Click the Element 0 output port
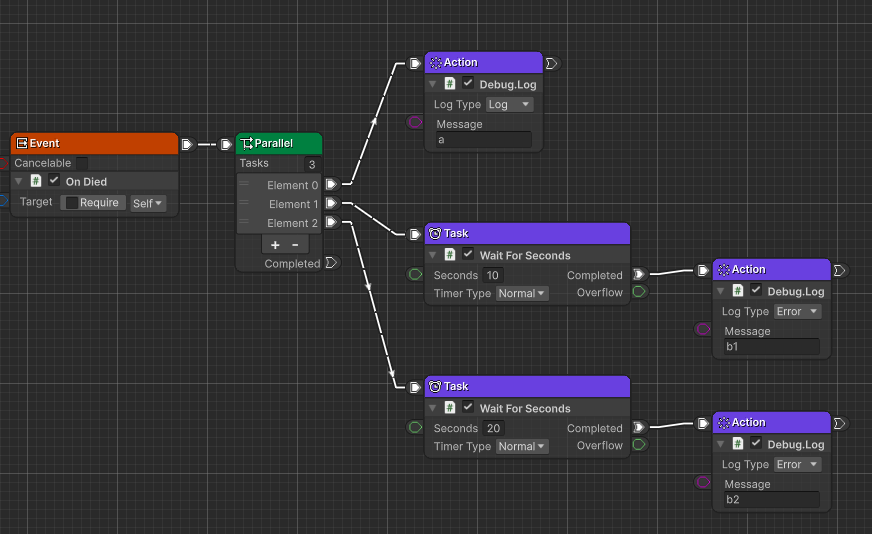The height and width of the screenshot is (534, 872). [x=331, y=184]
